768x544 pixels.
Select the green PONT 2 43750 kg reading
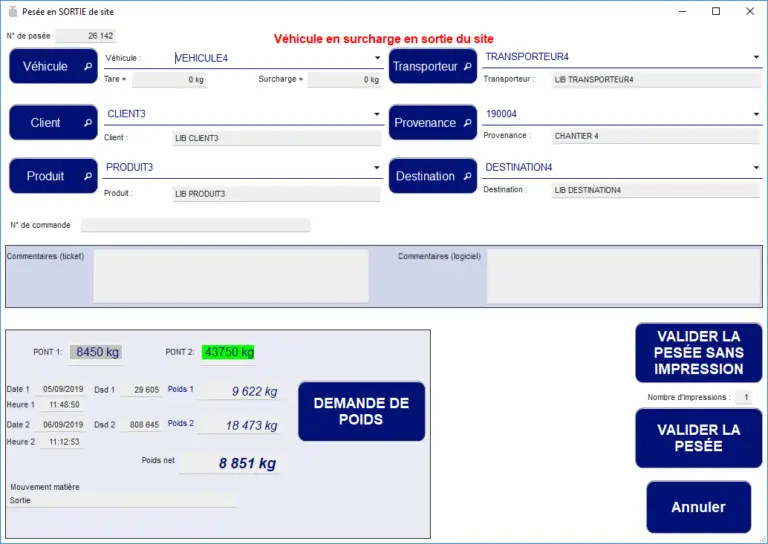click(228, 352)
